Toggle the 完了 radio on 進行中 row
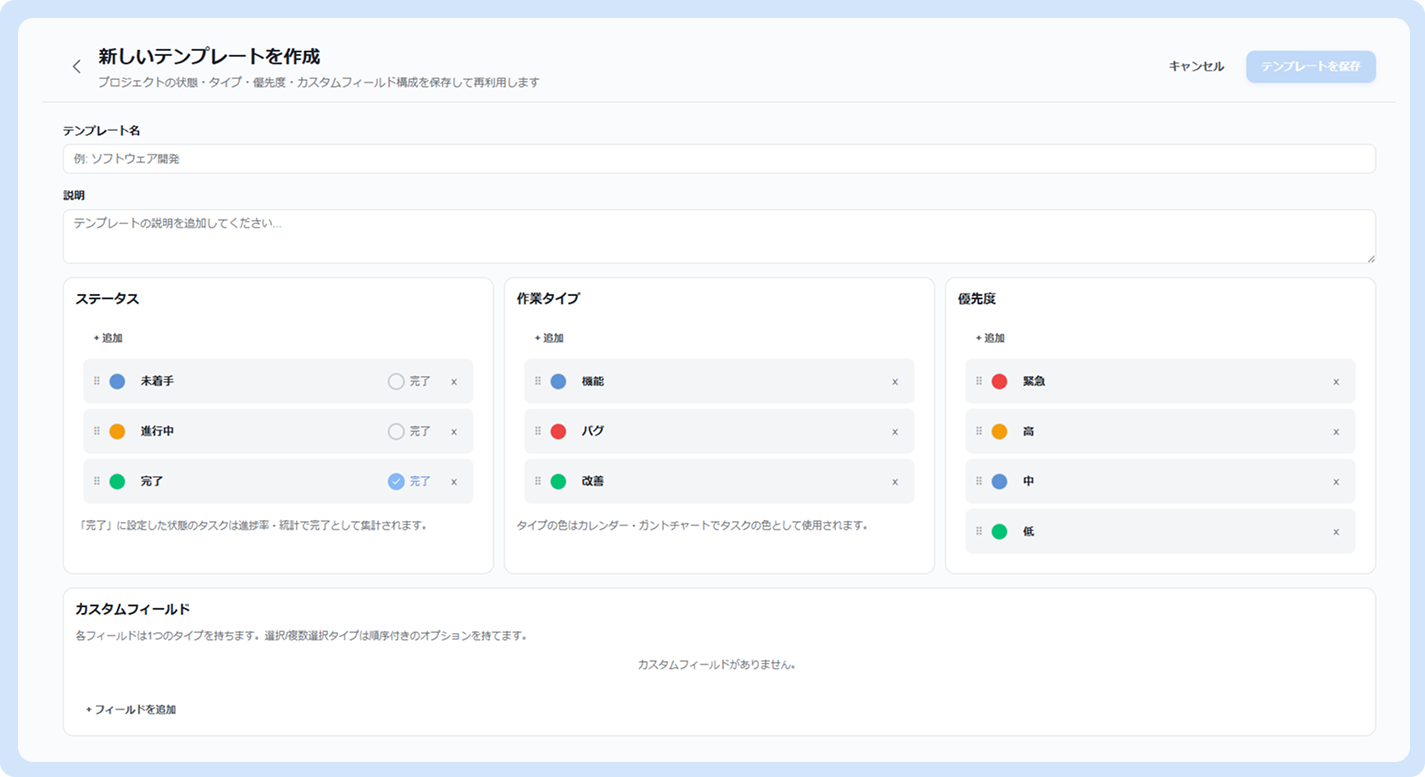This screenshot has height=777, width=1425. pyautogui.click(x=396, y=431)
